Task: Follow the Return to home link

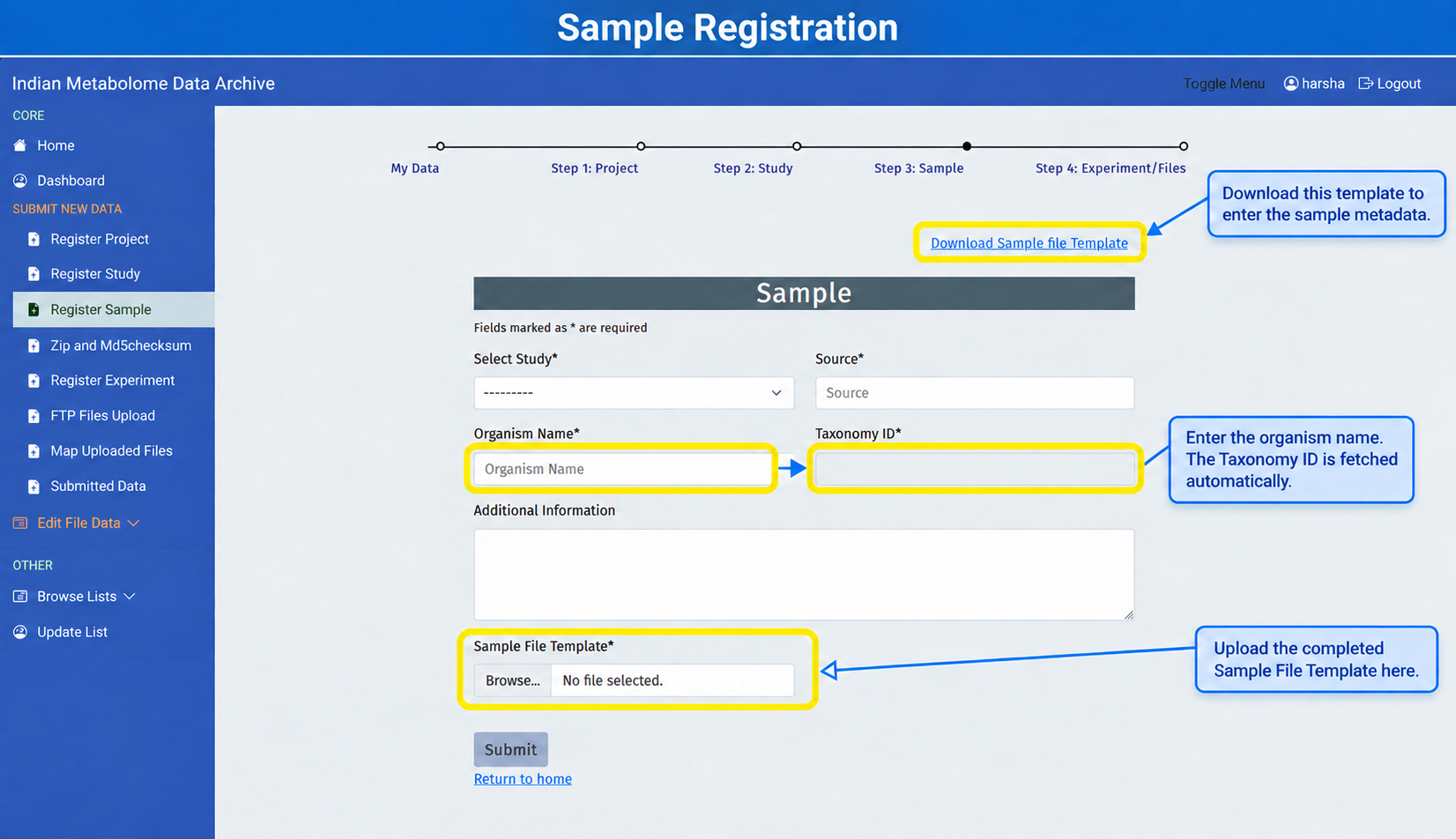Action: pyautogui.click(x=523, y=779)
